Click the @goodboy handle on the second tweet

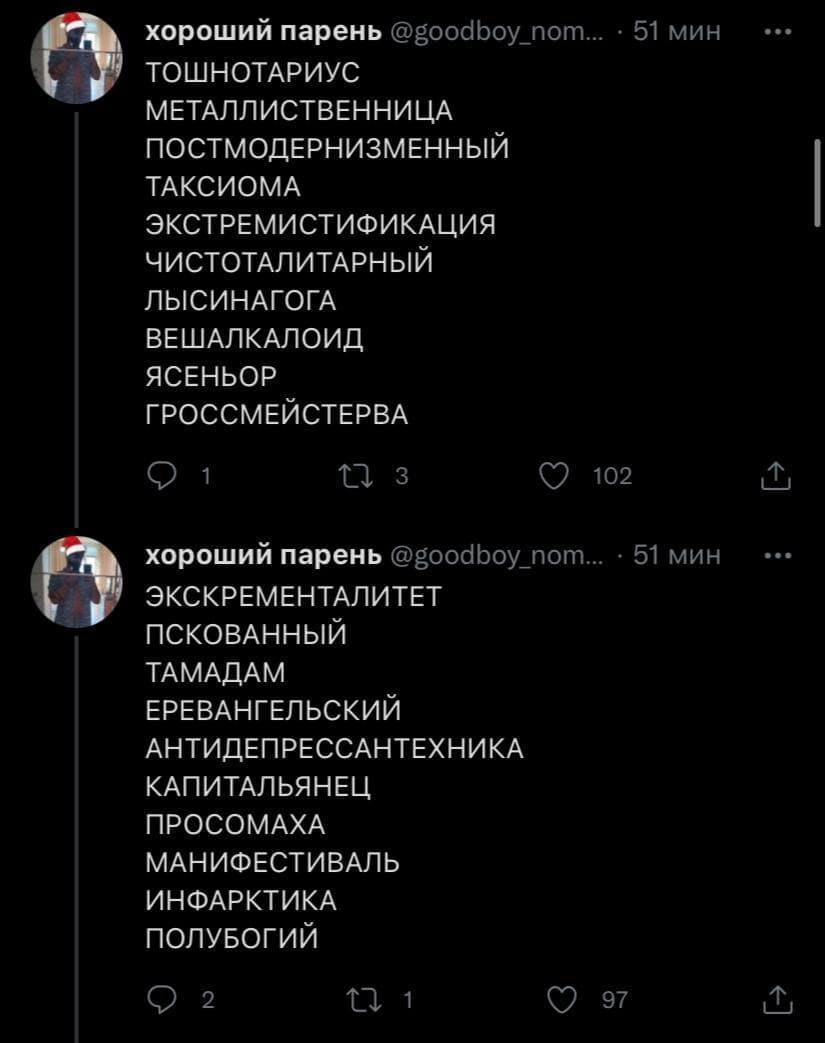click(495, 555)
